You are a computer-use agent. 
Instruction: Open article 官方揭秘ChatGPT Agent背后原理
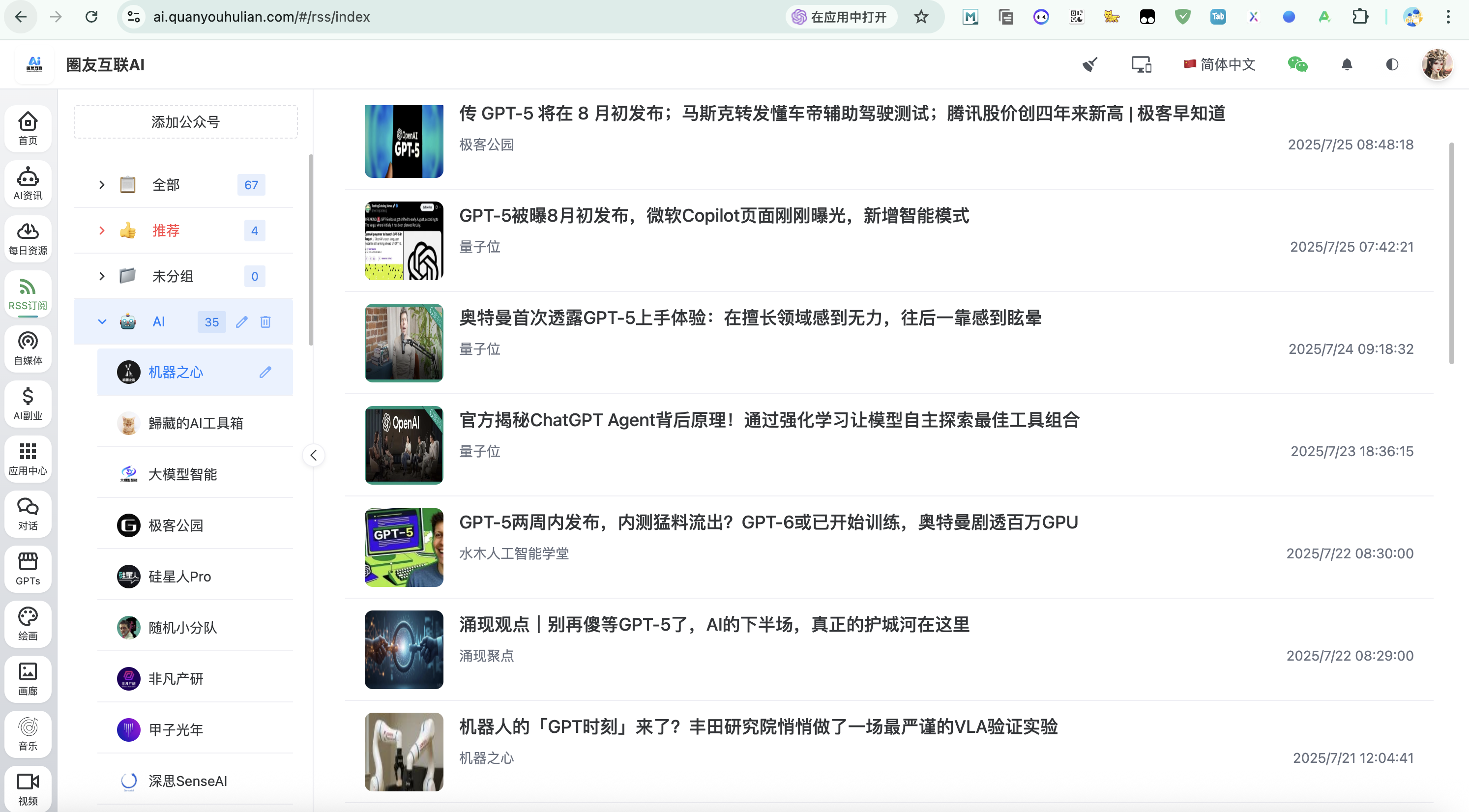(x=769, y=420)
